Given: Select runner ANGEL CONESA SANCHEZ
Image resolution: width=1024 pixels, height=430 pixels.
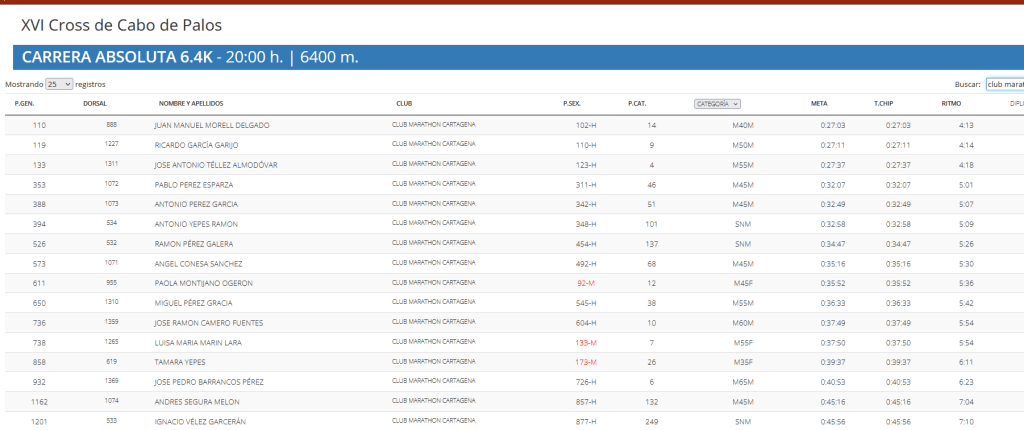Looking at the screenshot, I should (199, 264).
